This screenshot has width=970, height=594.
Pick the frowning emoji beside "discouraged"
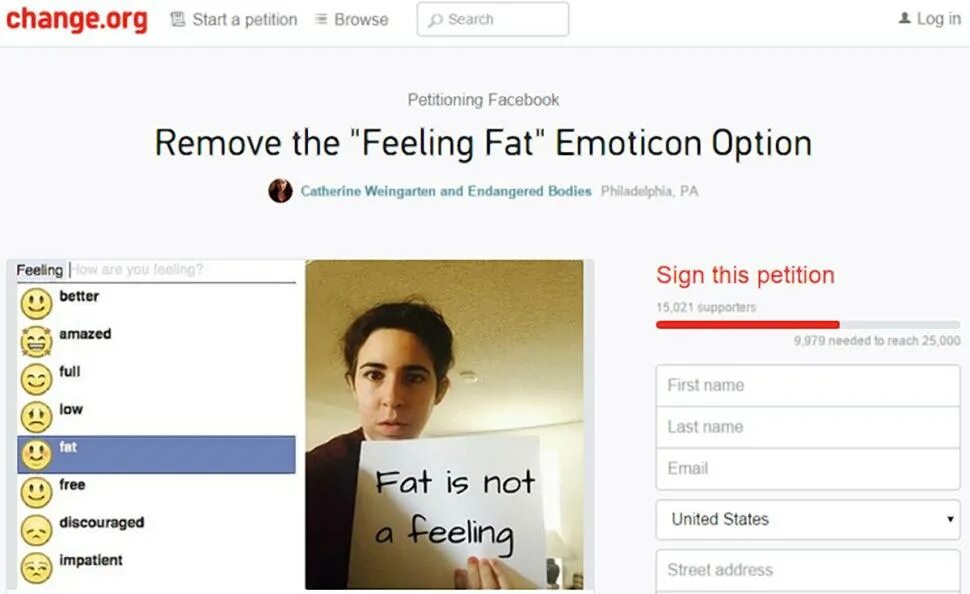(36, 530)
